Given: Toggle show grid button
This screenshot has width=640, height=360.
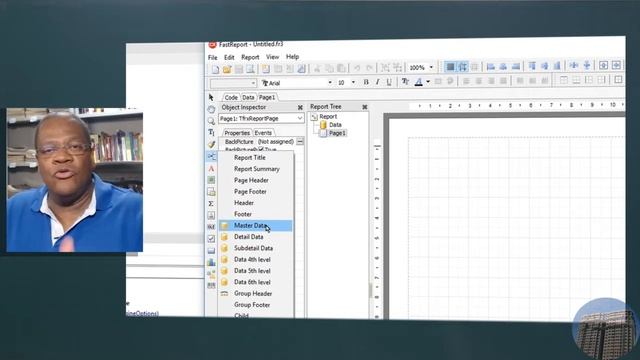Looking at the screenshot, I should tap(450, 67).
